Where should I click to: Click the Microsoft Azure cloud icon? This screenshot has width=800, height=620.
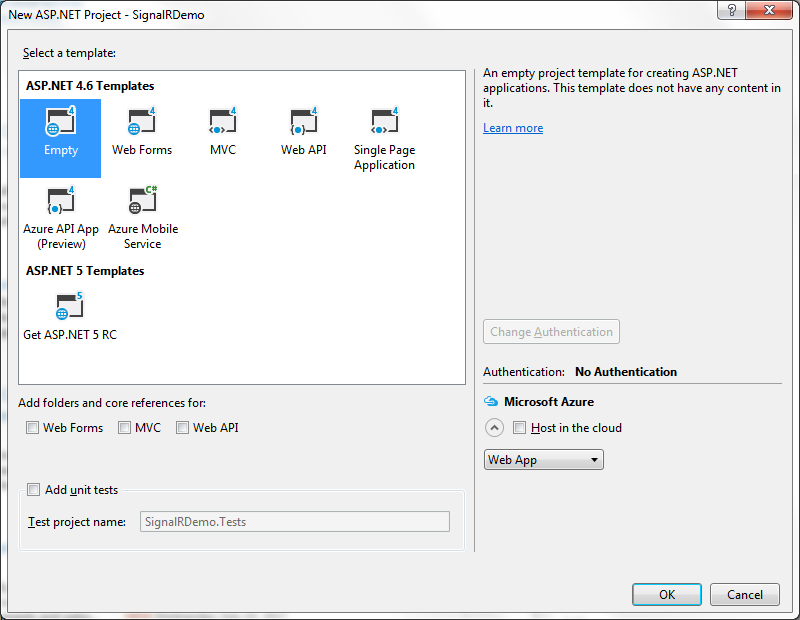point(491,402)
